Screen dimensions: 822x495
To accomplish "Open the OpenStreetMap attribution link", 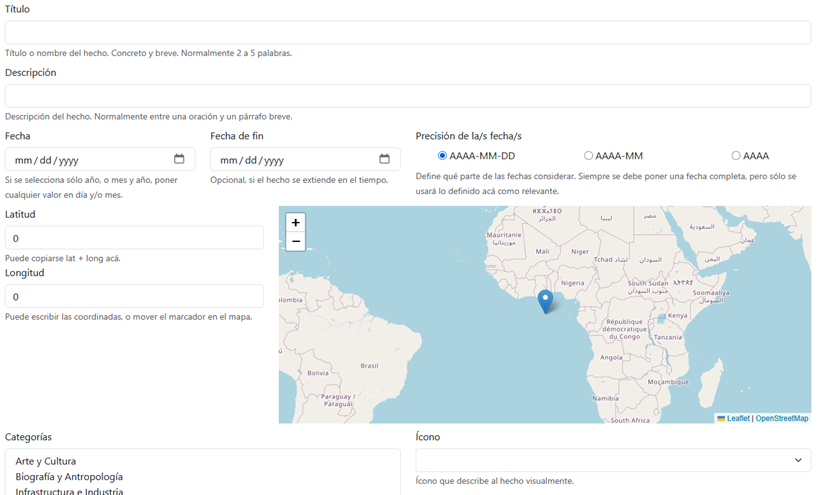I will click(782, 418).
